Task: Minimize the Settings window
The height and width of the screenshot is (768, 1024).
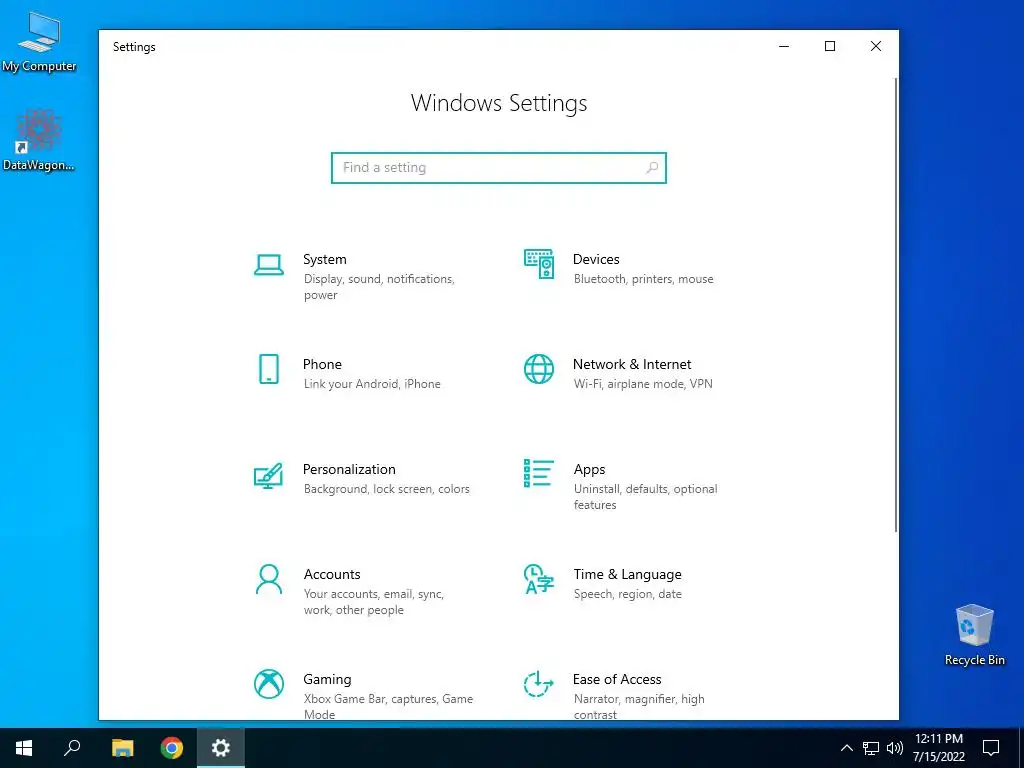Action: pyautogui.click(x=784, y=46)
